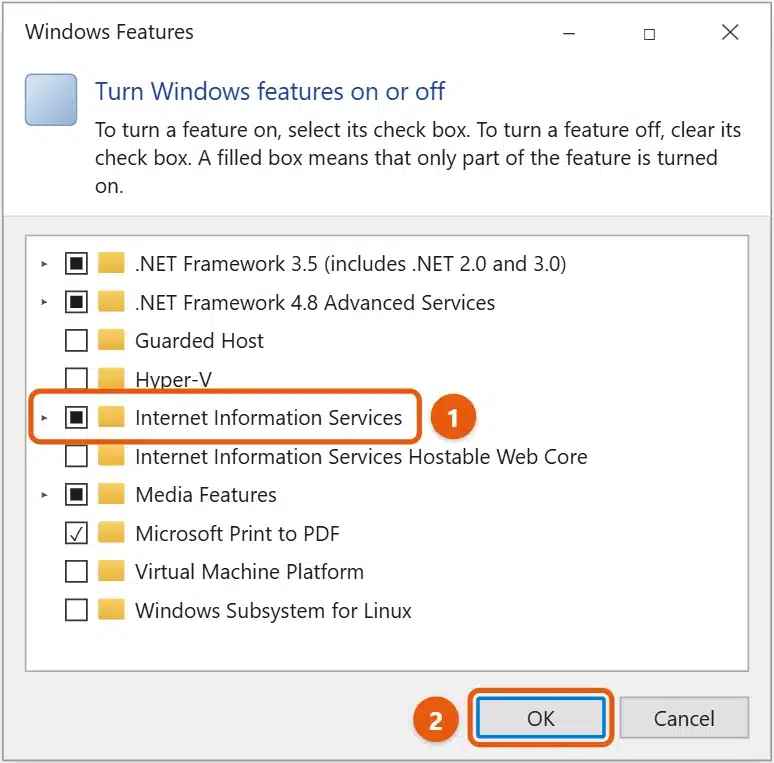Maximize the Windows Features dialog

pos(650,34)
